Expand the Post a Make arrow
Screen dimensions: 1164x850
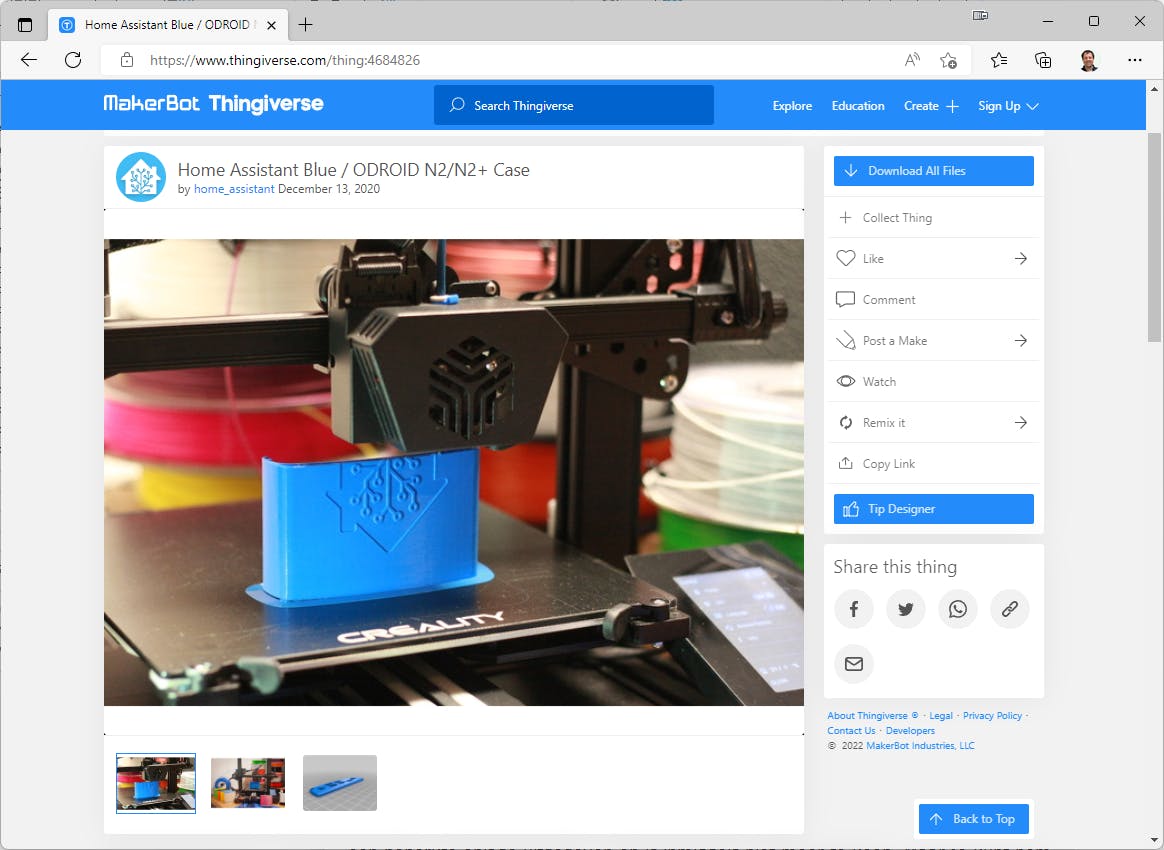(1021, 341)
